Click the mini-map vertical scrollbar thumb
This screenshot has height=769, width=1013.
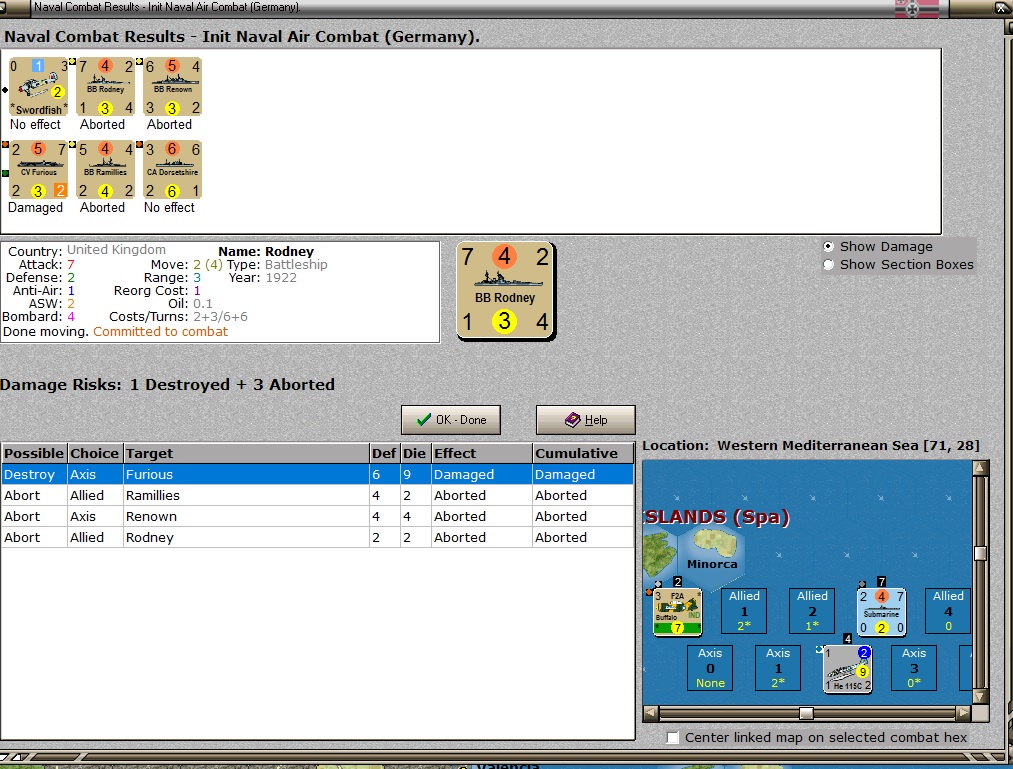click(x=980, y=554)
